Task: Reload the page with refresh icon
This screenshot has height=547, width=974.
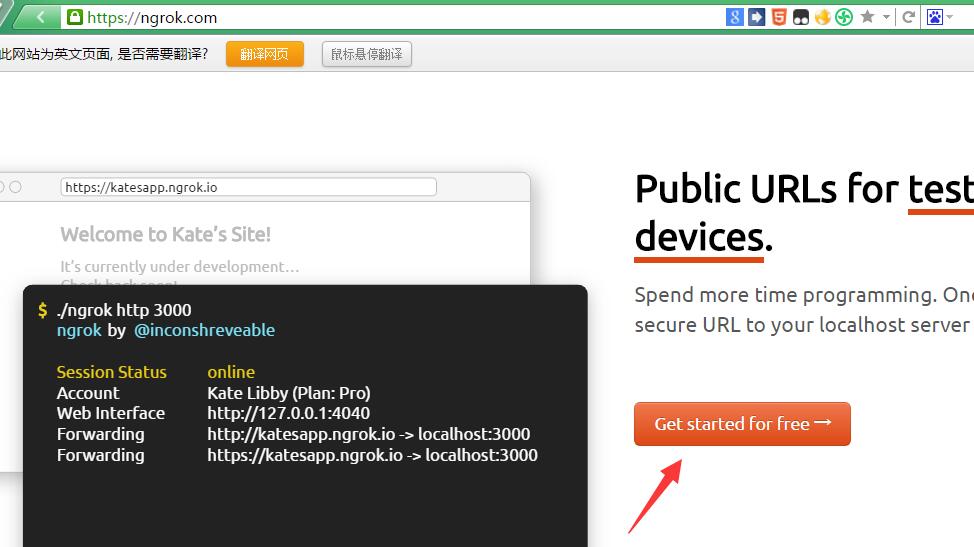Action: point(908,17)
